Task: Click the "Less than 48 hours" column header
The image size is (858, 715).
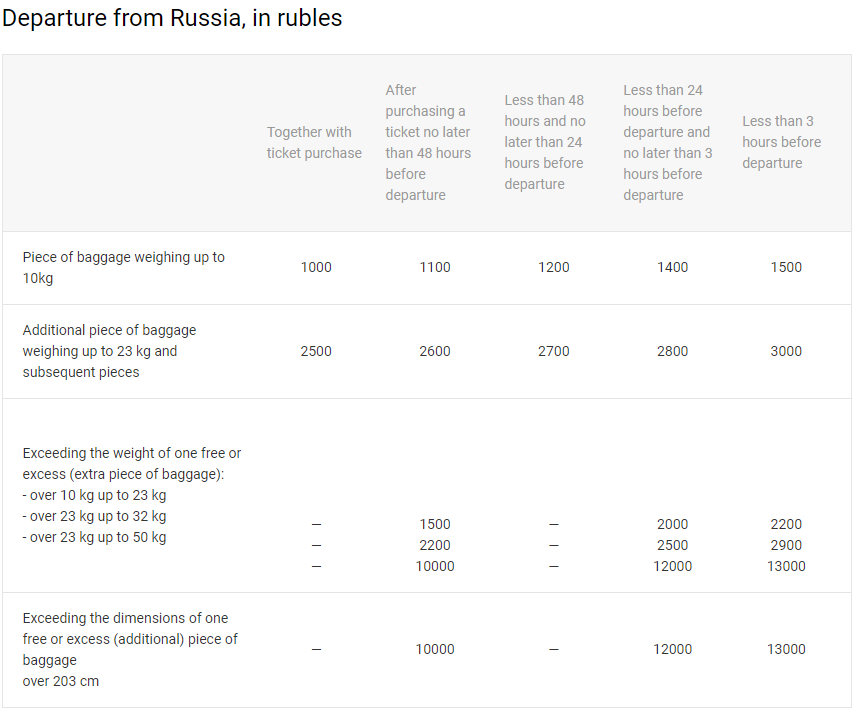Action: point(545,143)
